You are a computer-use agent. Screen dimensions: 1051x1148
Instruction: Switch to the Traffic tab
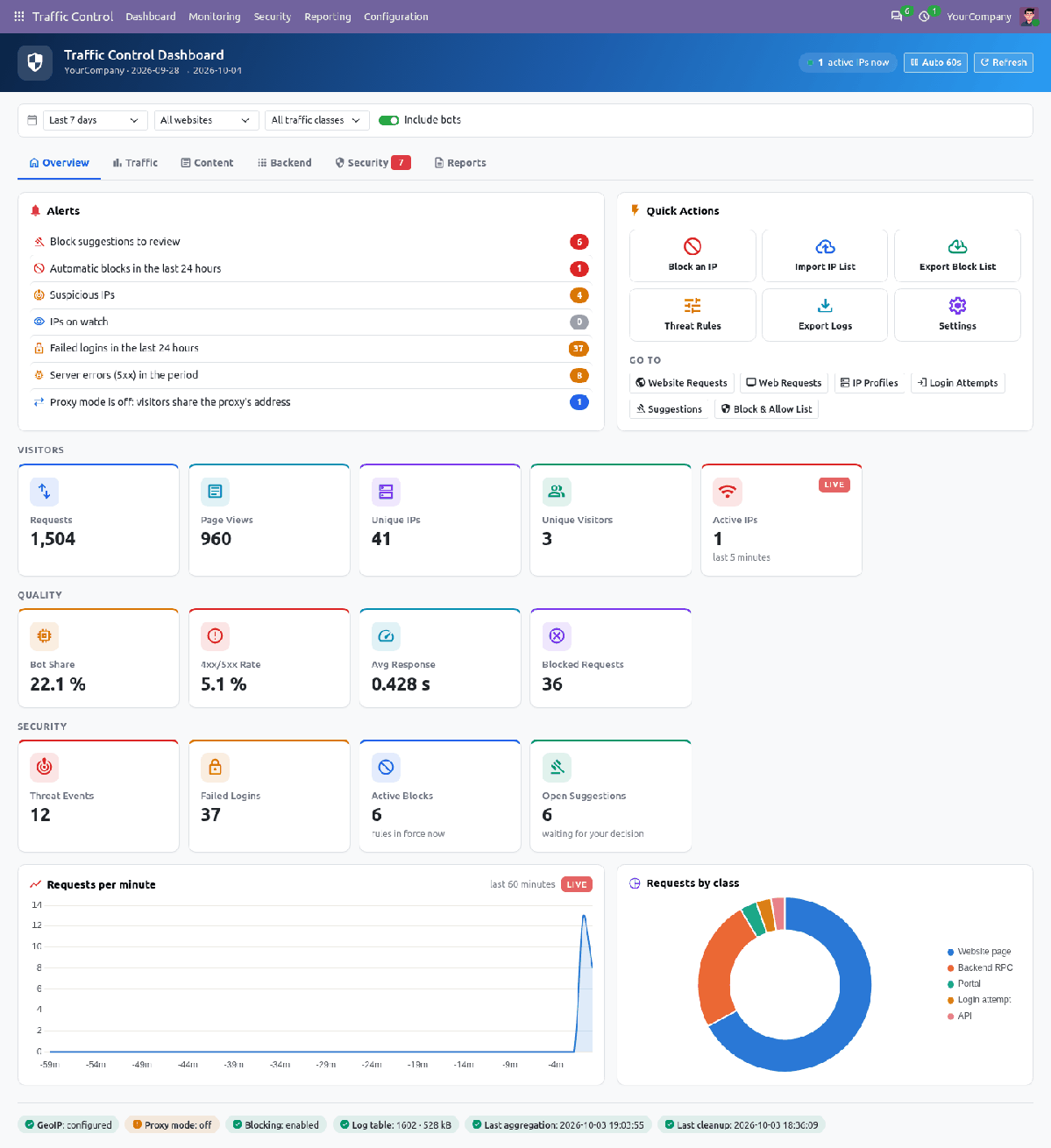135,163
